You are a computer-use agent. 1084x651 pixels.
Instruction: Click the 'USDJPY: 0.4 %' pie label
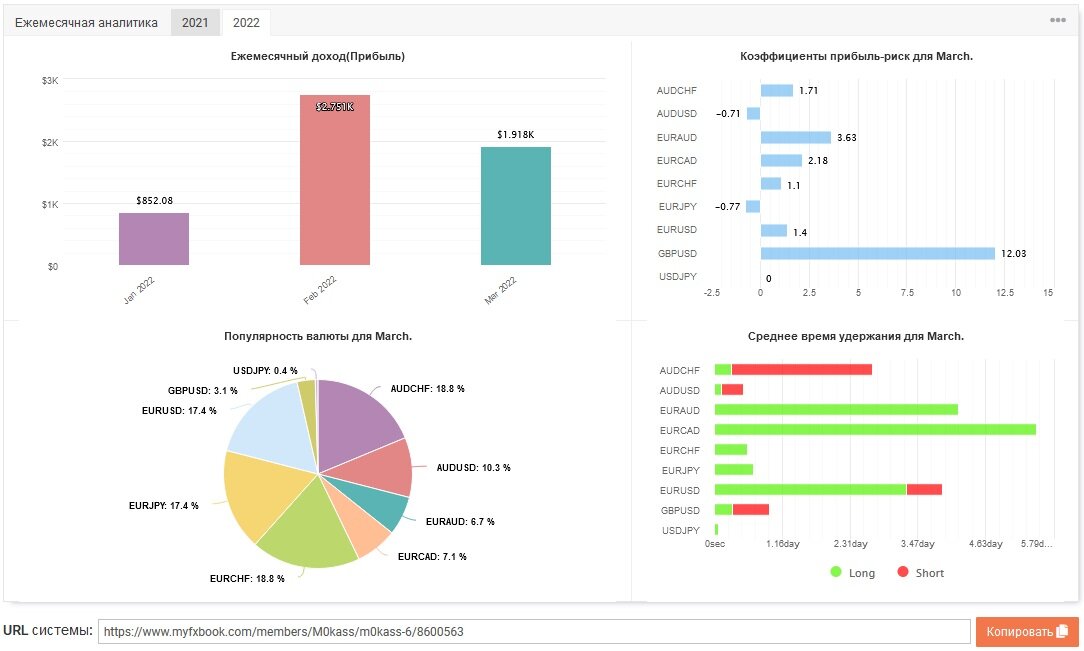coord(265,371)
